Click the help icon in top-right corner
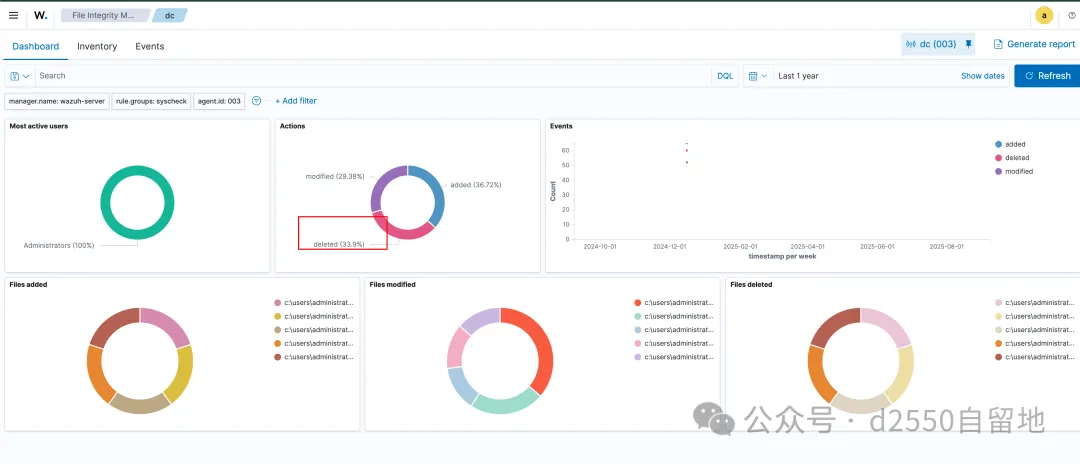Image resolution: width=1080 pixels, height=464 pixels. tap(1072, 15)
